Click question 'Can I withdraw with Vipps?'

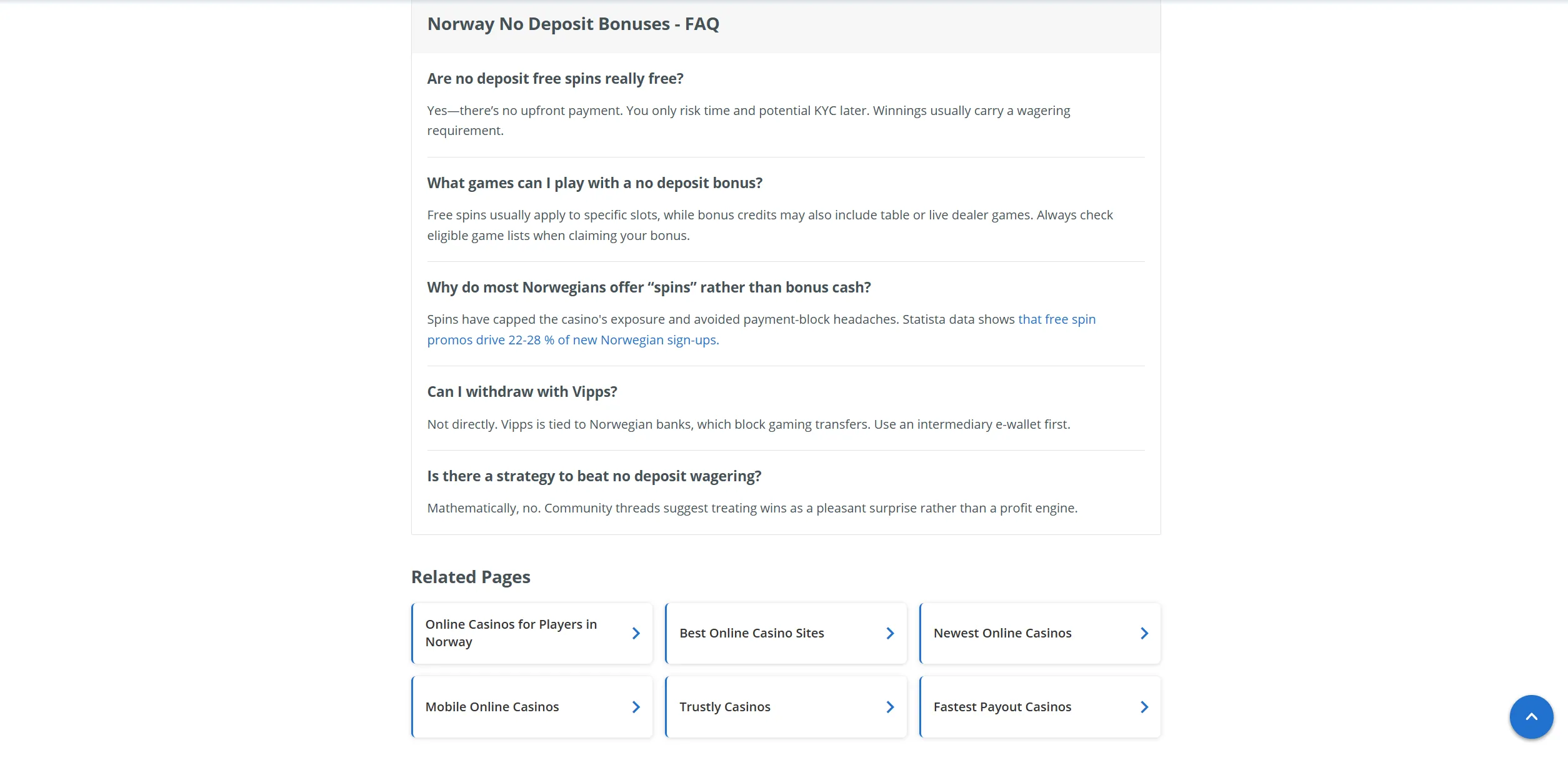(522, 392)
